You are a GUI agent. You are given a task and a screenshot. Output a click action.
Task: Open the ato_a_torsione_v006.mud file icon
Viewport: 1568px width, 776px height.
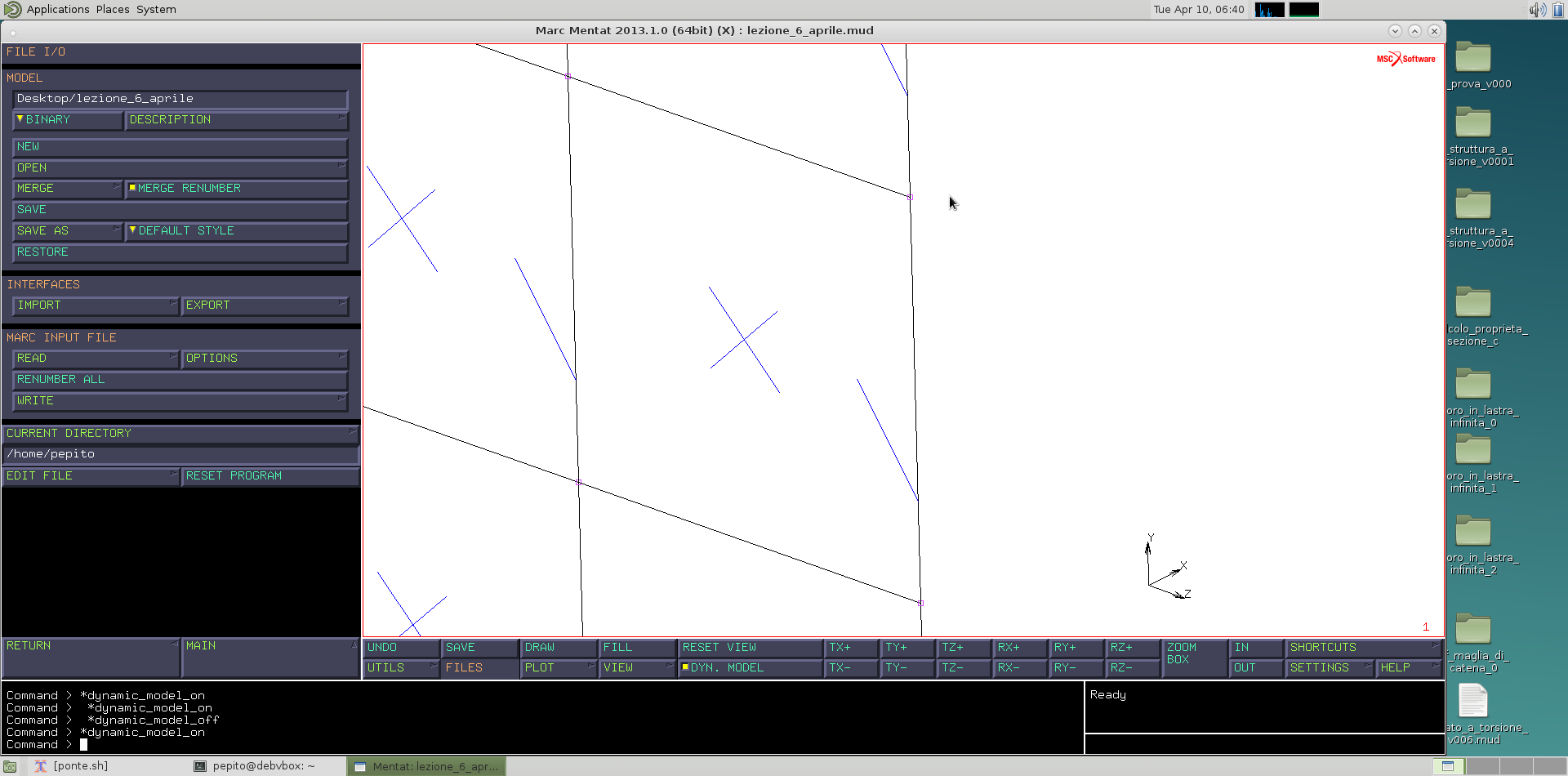[x=1473, y=701]
